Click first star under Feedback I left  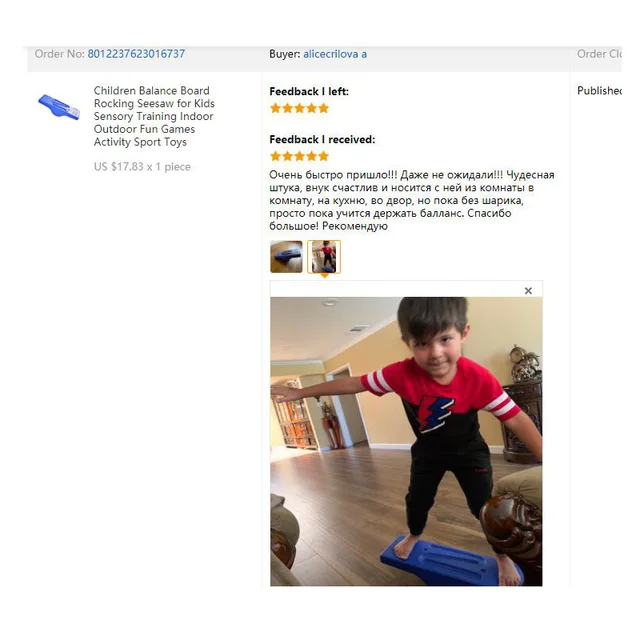(276, 108)
